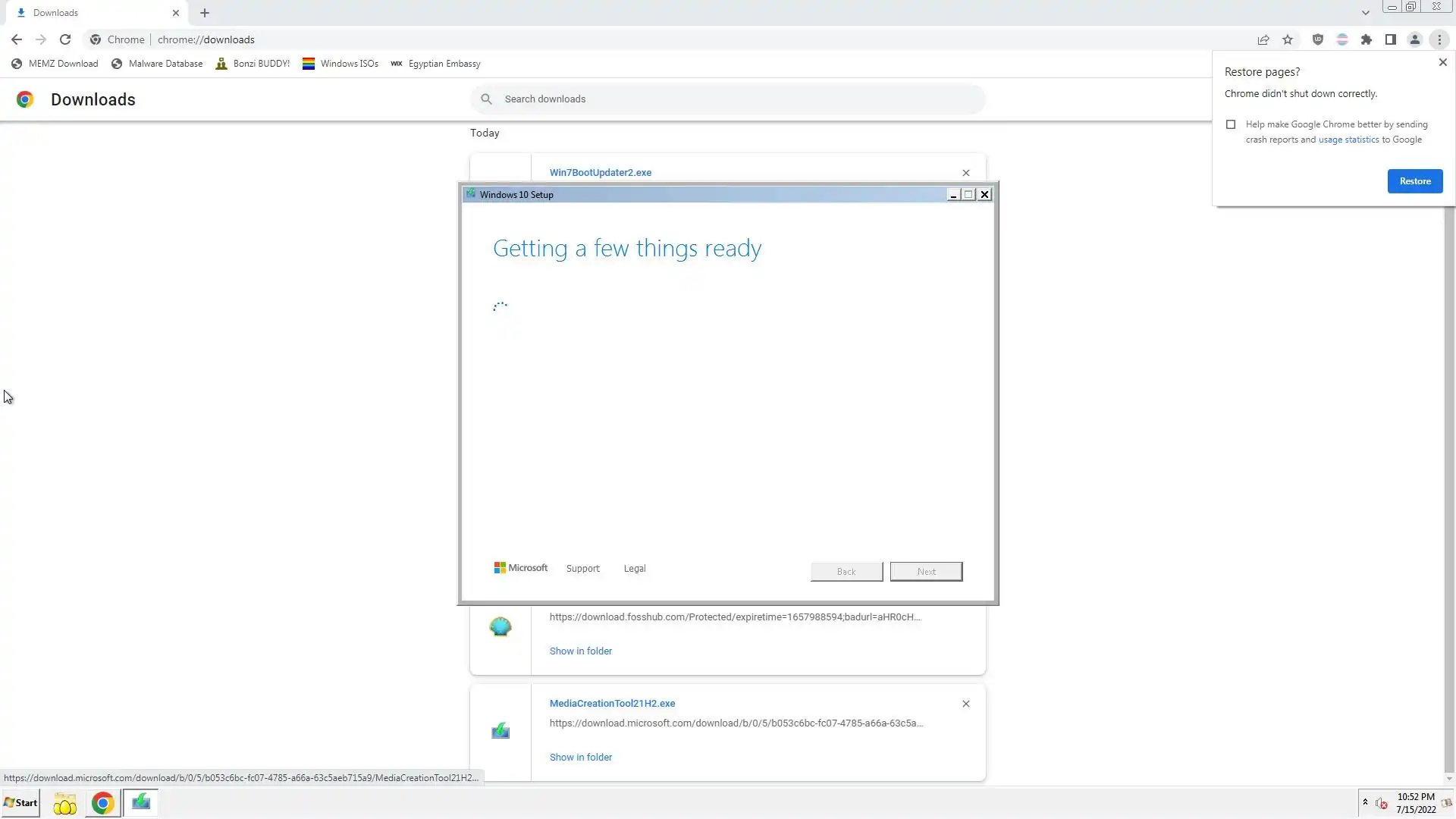
Task: Bookmark this page with star icon
Action: (1288, 39)
